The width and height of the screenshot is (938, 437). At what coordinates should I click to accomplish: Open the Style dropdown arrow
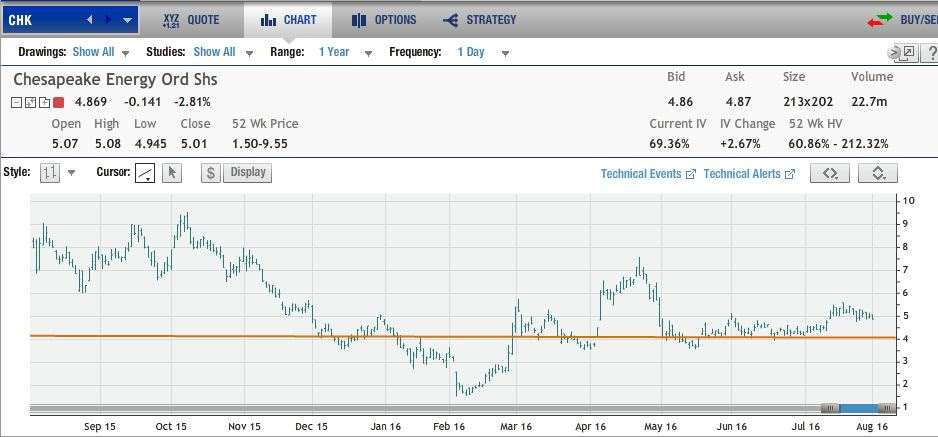pos(72,173)
